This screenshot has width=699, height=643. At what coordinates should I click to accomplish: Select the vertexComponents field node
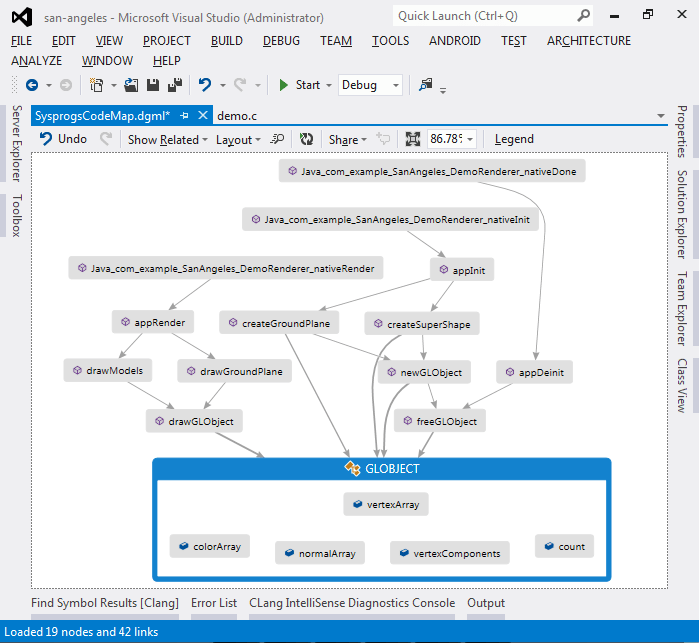(449, 553)
